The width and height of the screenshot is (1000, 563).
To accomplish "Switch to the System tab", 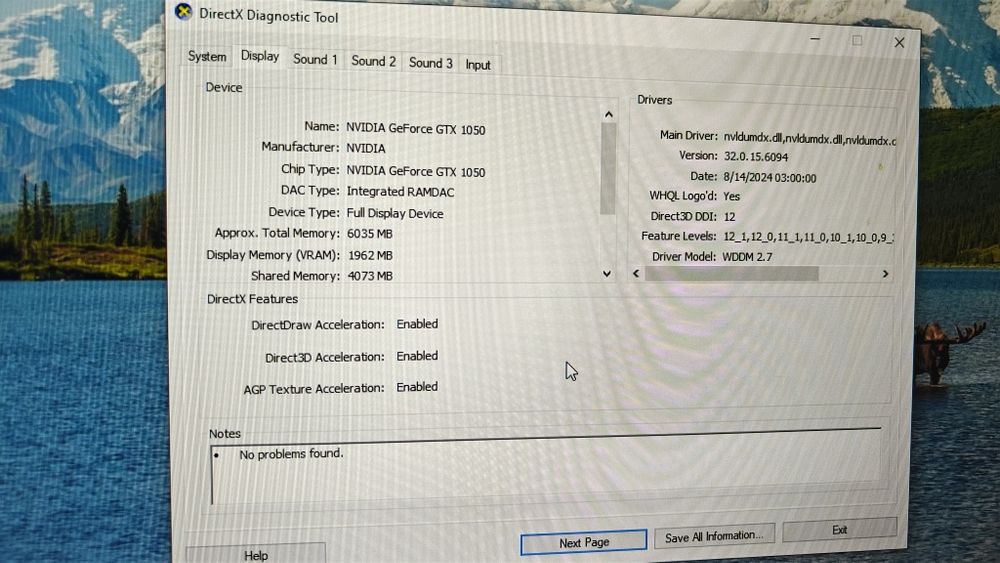I will [207, 57].
